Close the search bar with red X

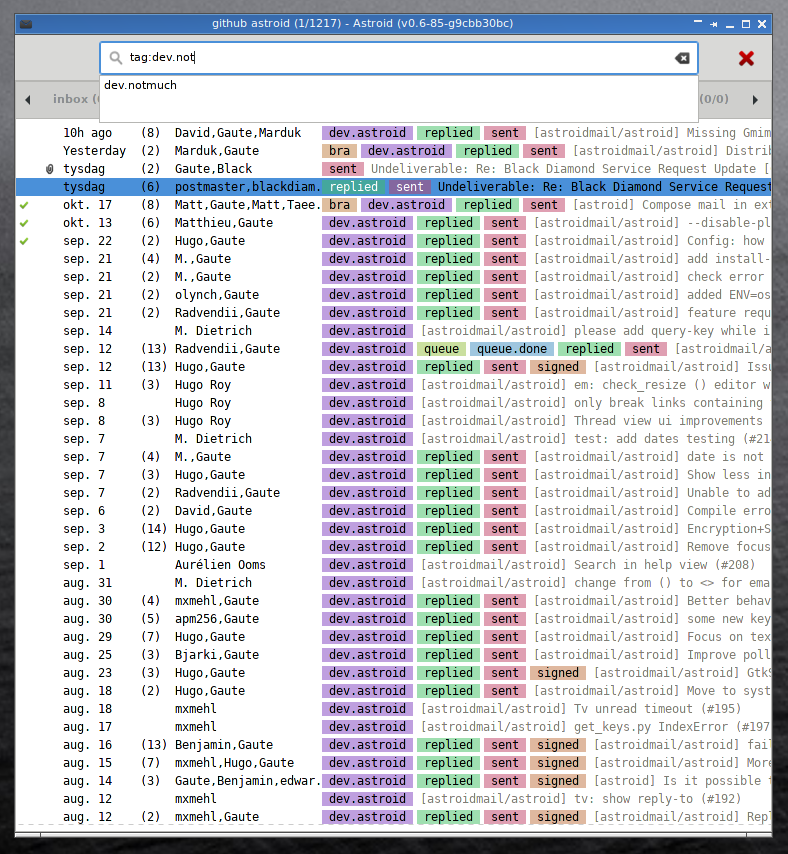[746, 58]
